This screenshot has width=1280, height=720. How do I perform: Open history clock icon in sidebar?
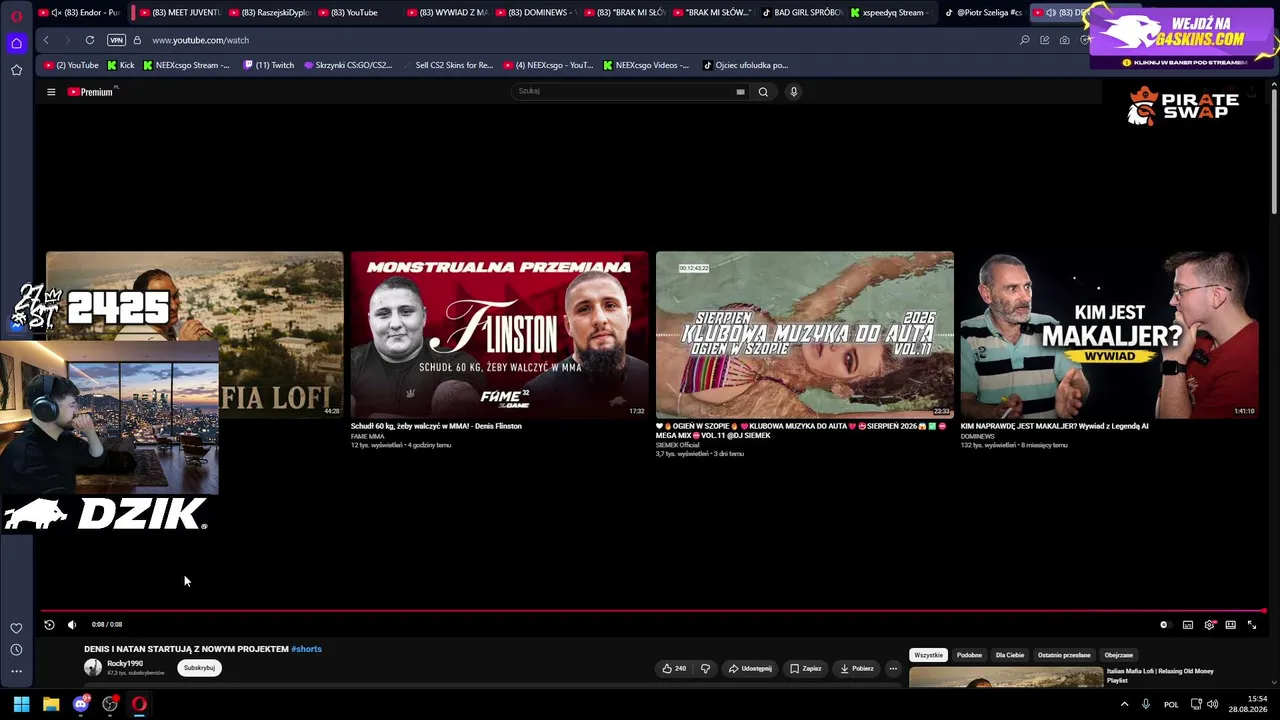click(16, 650)
